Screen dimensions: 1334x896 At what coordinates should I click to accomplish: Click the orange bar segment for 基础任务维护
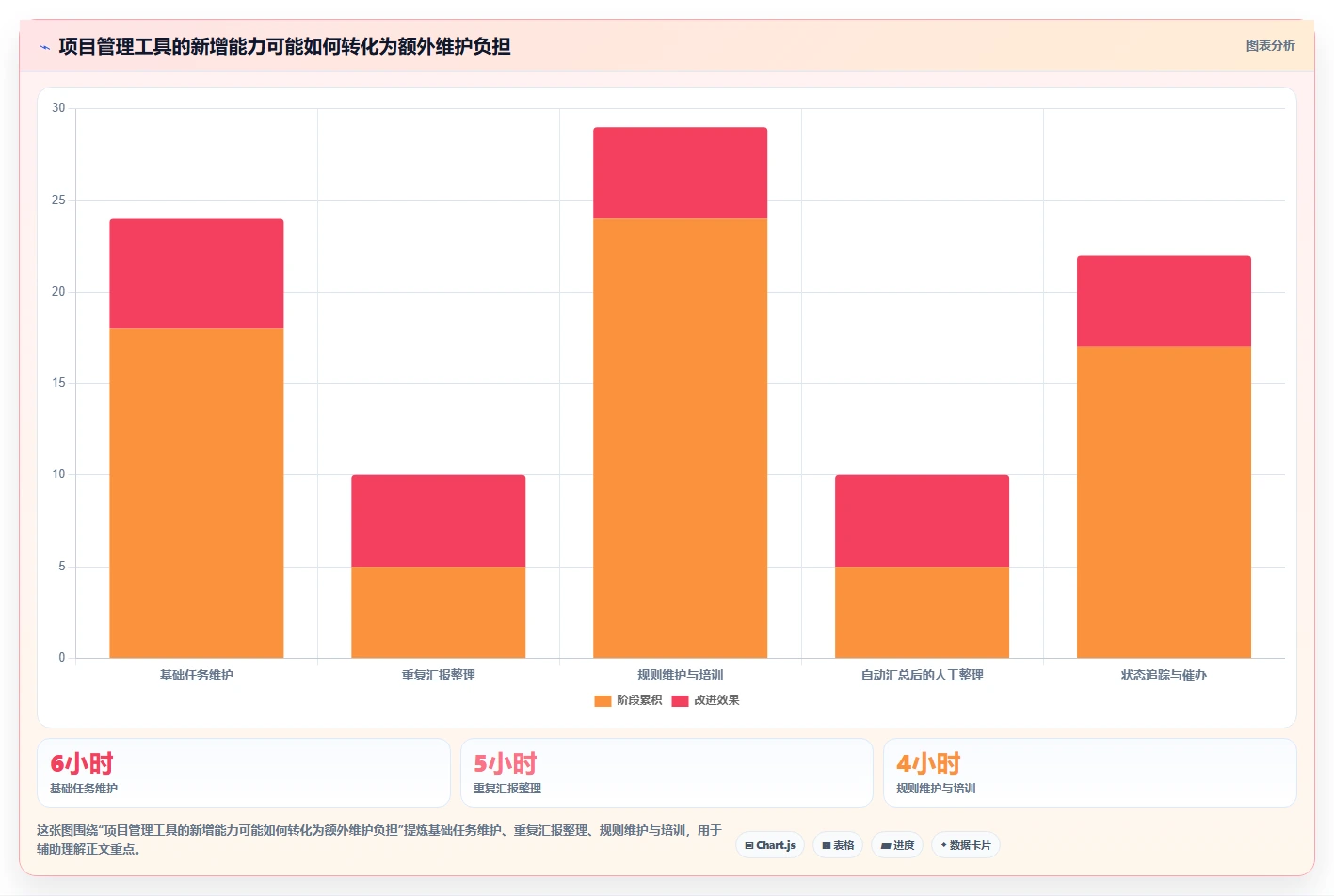click(197, 493)
